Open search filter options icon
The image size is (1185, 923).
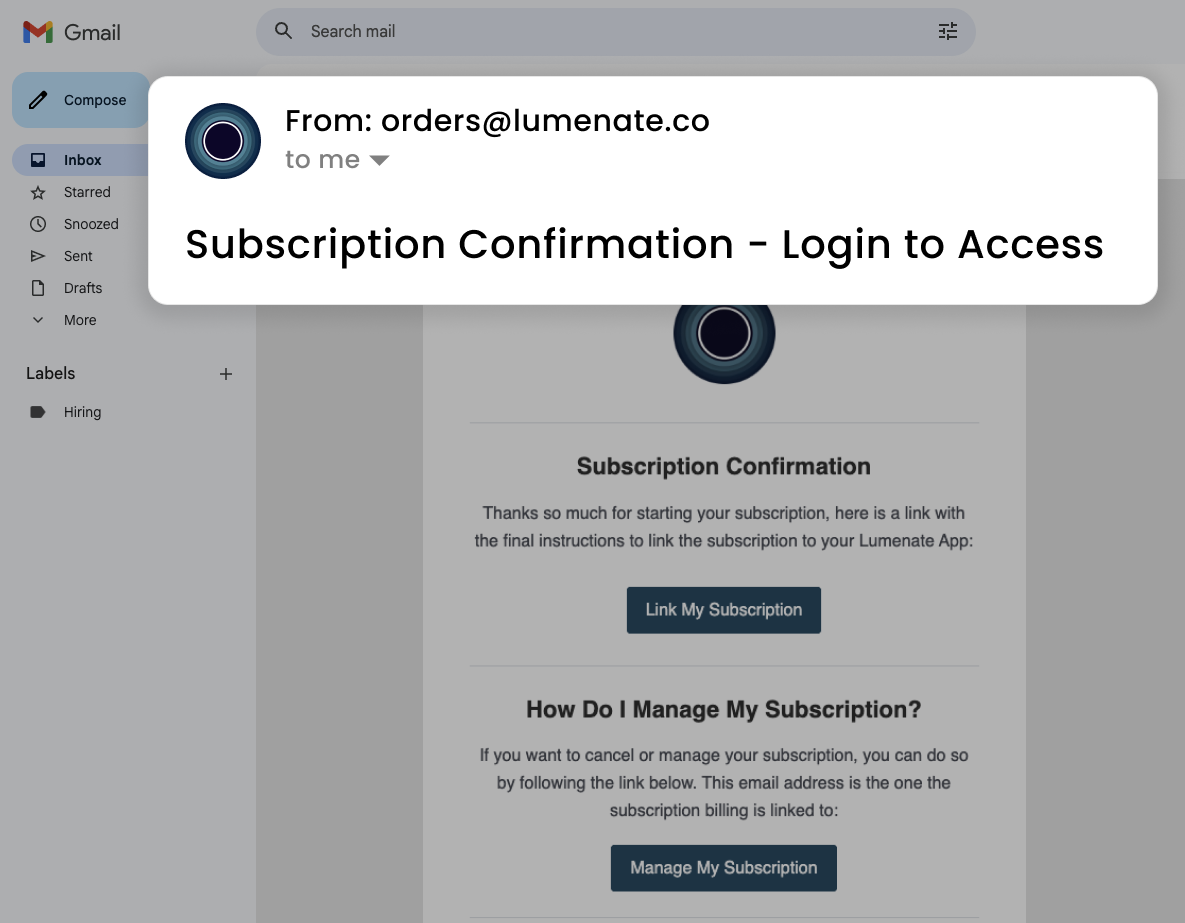coord(947,31)
